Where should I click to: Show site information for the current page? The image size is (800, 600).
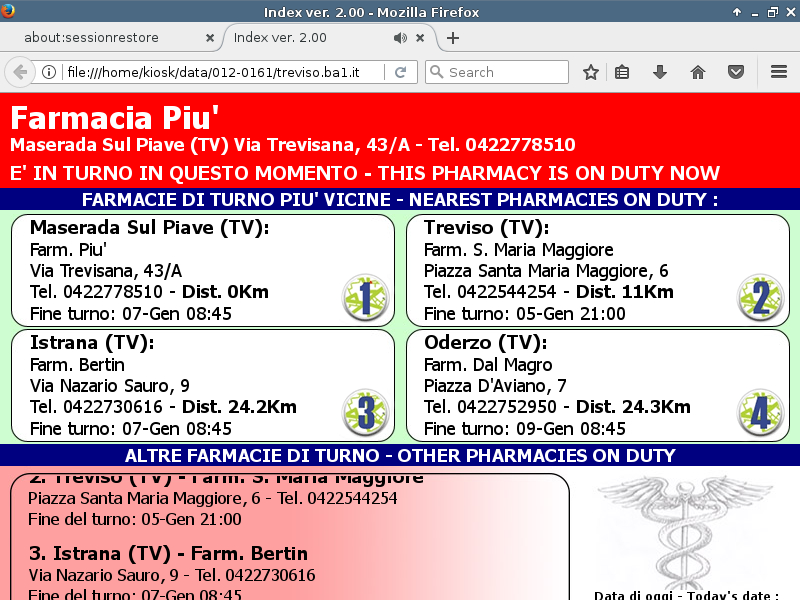coord(49,72)
